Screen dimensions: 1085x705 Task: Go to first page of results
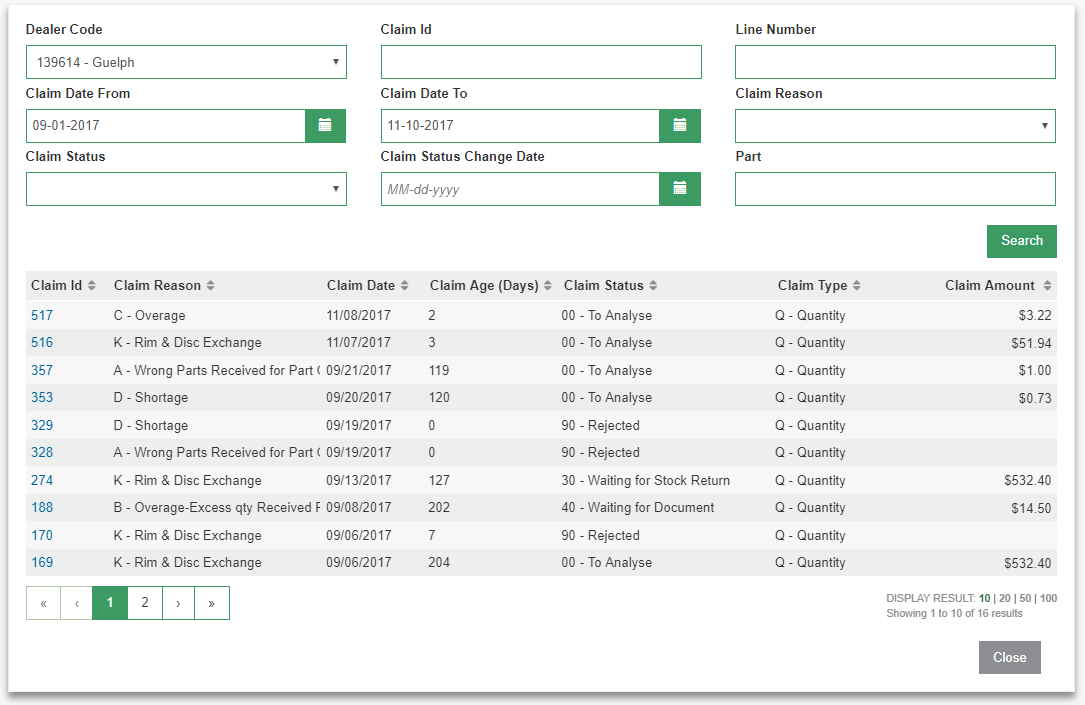[44, 603]
